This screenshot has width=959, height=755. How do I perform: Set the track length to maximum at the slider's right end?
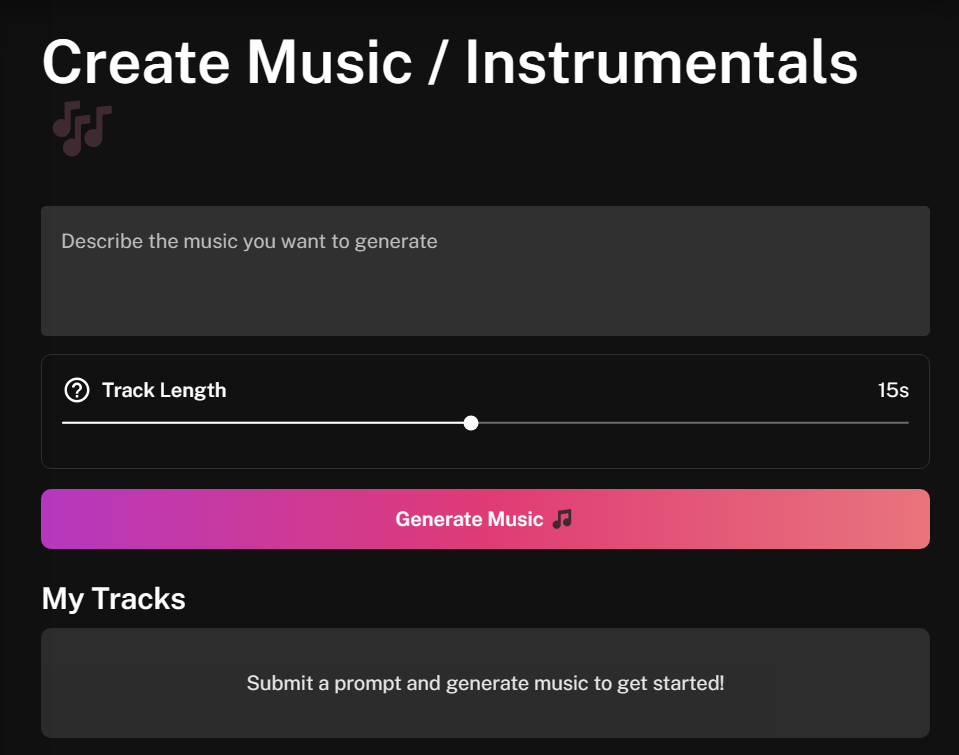click(907, 423)
